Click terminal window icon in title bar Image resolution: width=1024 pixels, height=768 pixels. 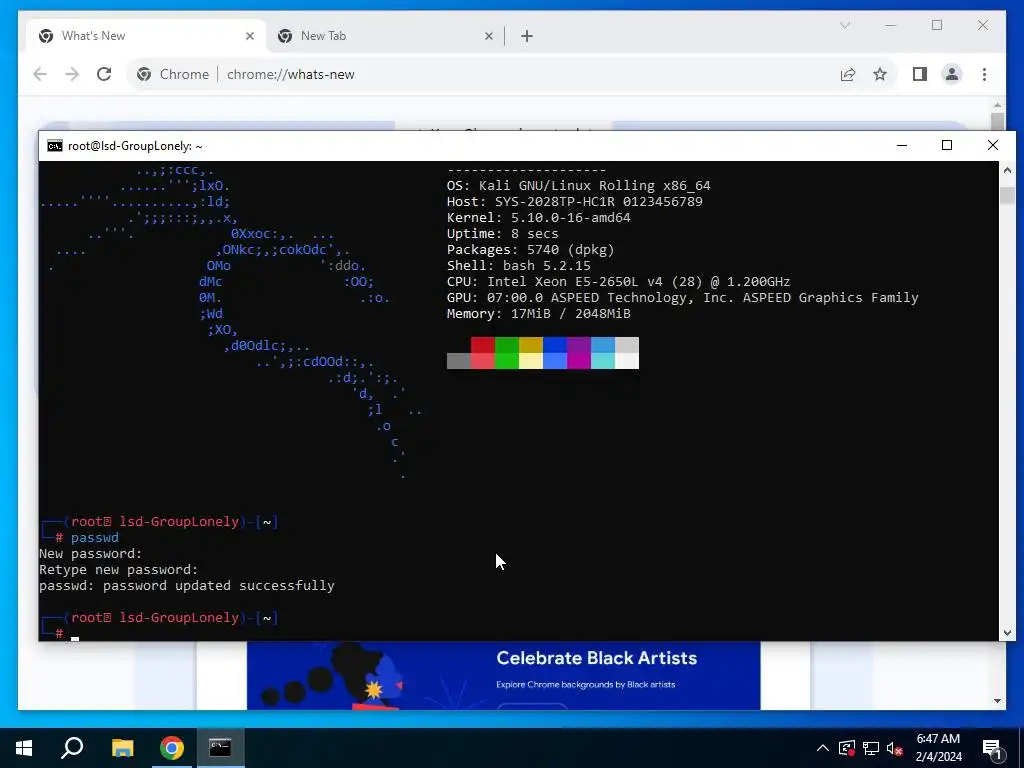tap(55, 146)
